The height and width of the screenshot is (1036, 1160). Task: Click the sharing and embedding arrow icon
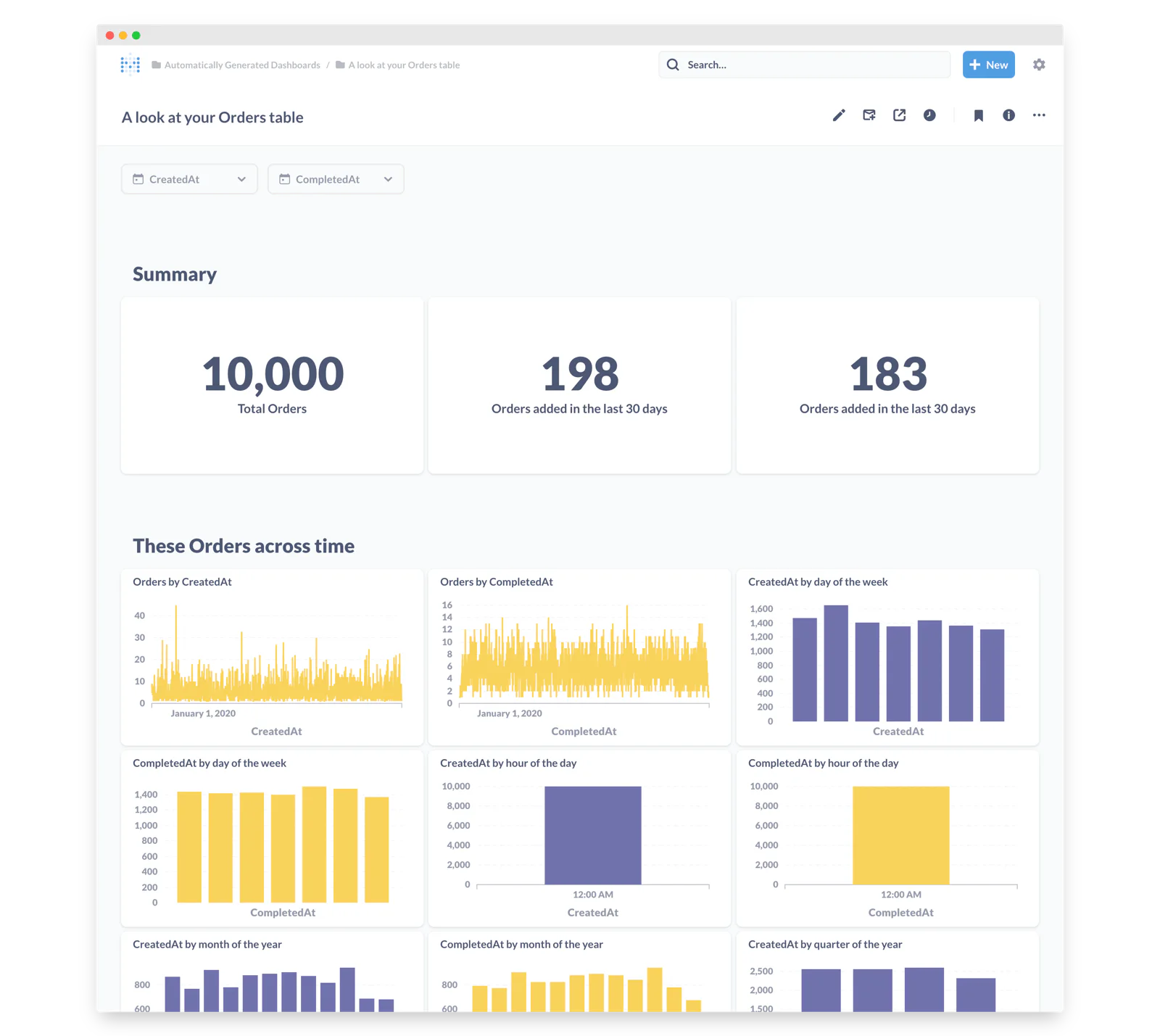900,115
